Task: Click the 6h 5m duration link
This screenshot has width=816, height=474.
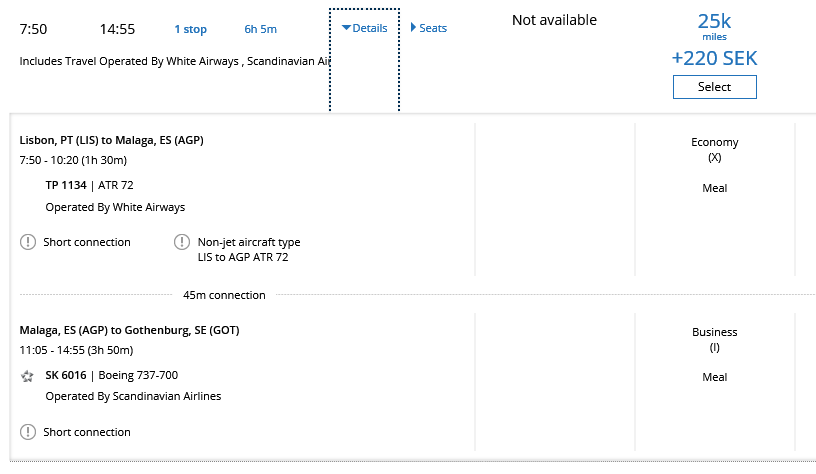Action: point(260,29)
